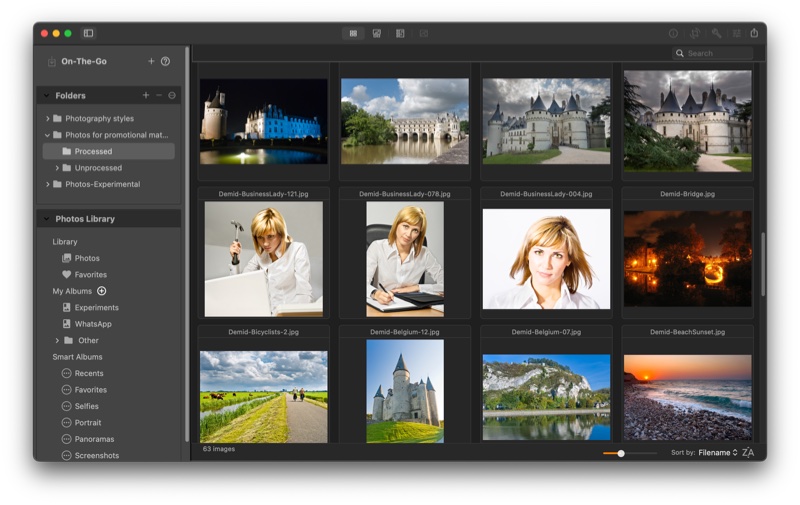Toggle the Z-A sort order icon
Viewport: 800px width, 505px height.
coord(748,452)
